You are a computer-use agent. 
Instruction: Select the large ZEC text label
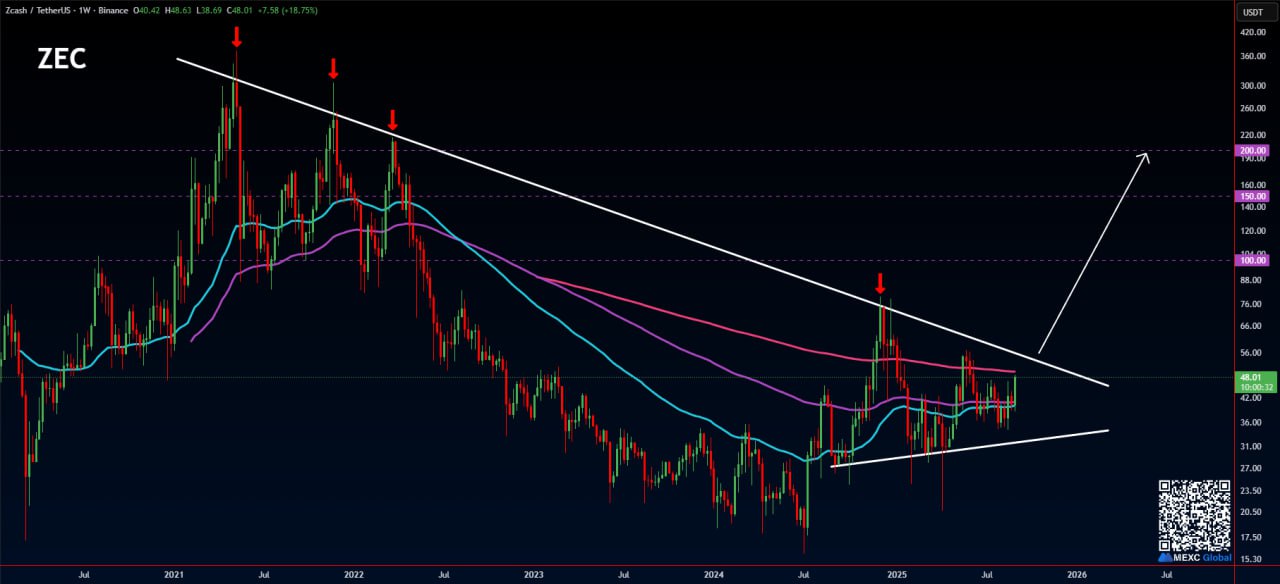click(x=62, y=59)
